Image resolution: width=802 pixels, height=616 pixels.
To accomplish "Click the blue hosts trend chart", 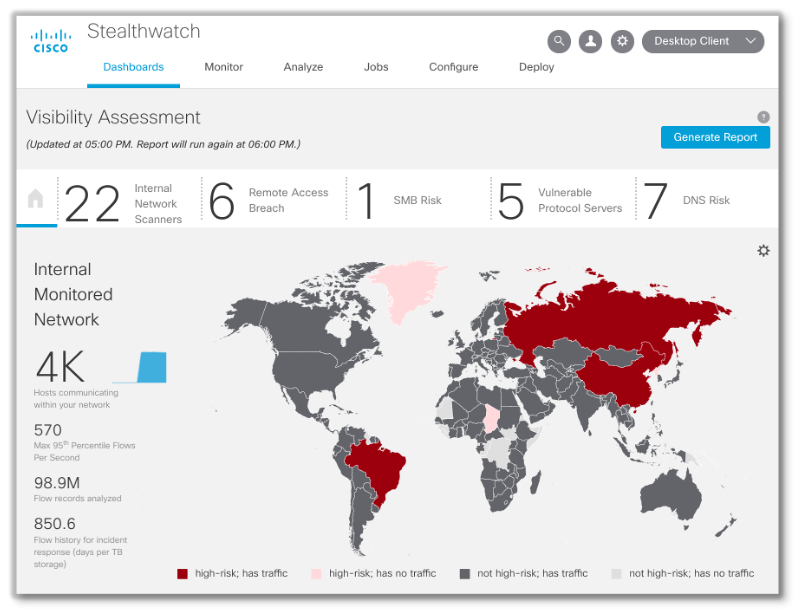I will [x=142, y=367].
